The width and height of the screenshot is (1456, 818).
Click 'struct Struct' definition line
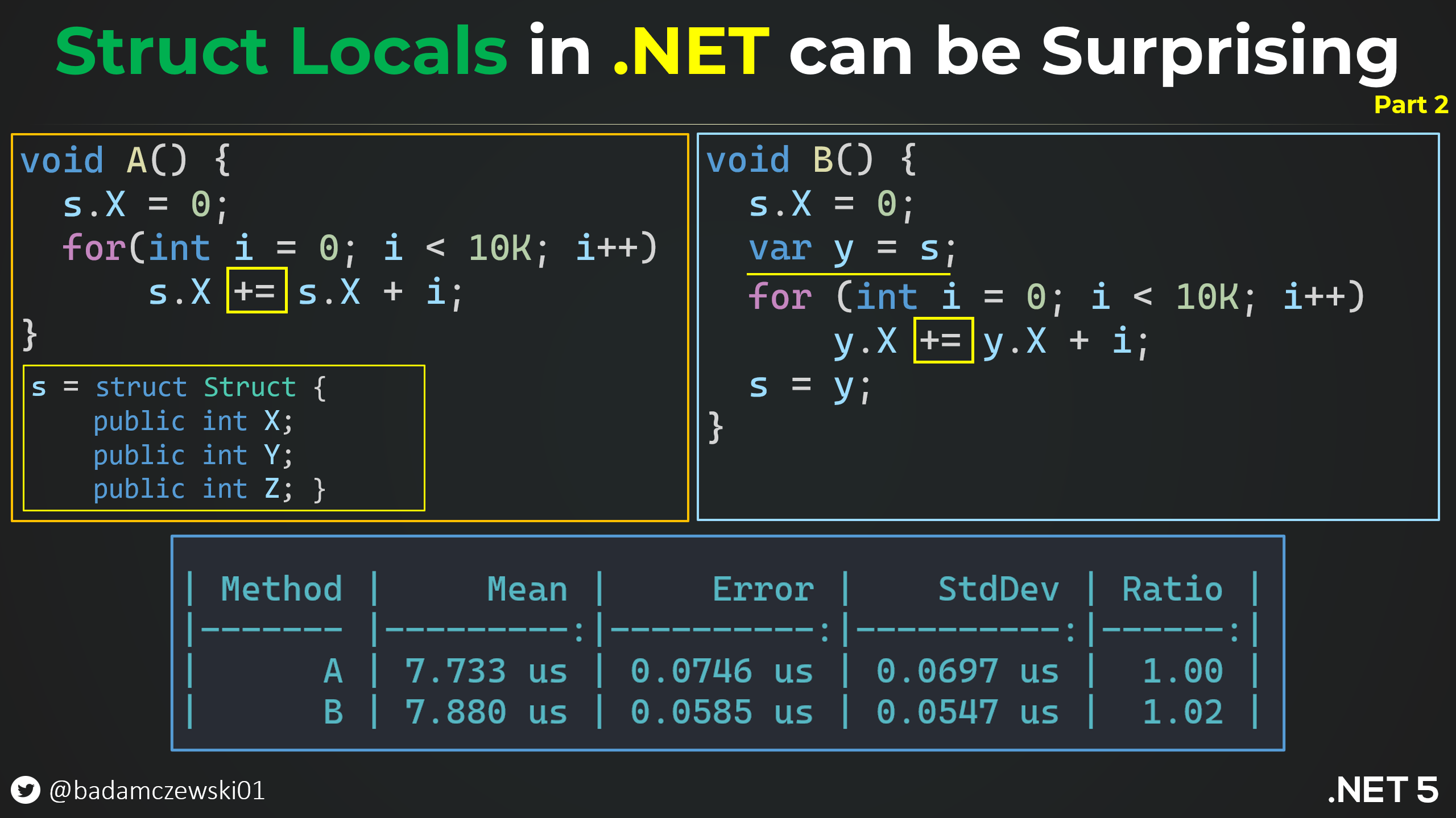(x=195, y=388)
